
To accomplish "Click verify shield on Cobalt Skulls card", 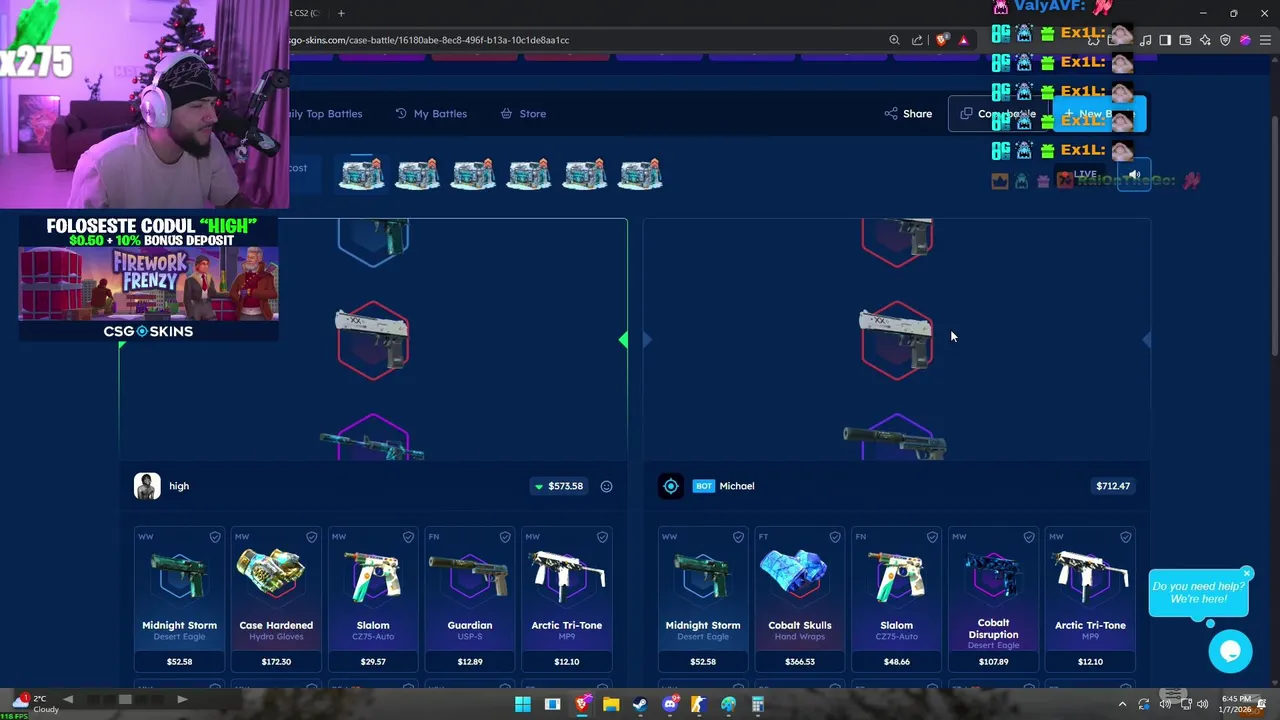I will pyautogui.click(x=835, y=537).
